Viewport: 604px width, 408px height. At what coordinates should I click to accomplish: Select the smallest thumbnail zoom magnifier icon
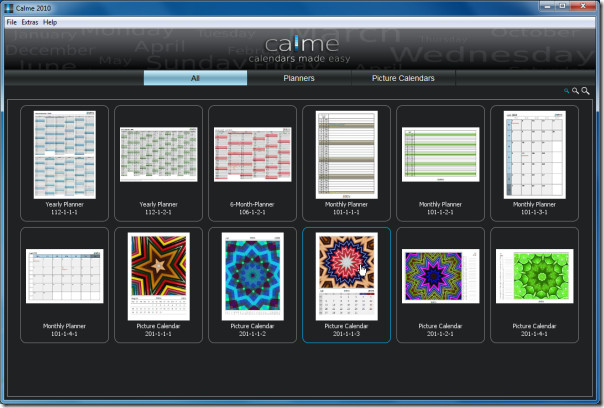tap(566, 91)
